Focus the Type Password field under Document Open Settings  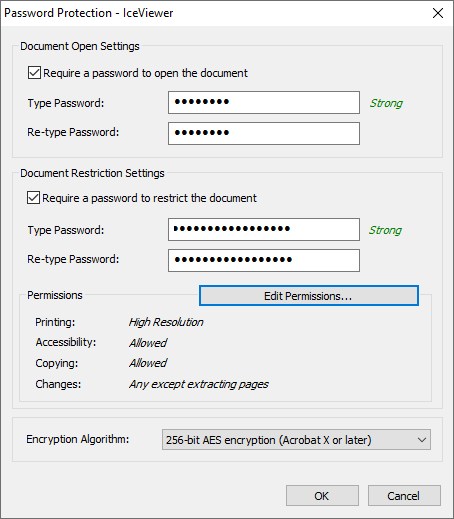click(264, 102)
